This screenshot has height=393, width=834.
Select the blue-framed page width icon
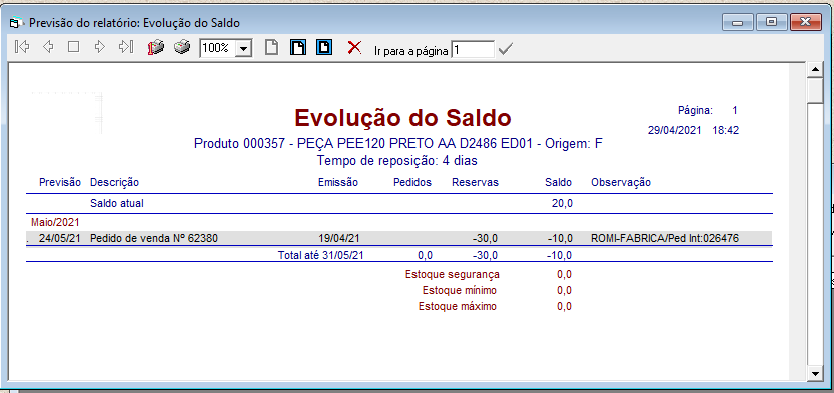coord(323,47)
